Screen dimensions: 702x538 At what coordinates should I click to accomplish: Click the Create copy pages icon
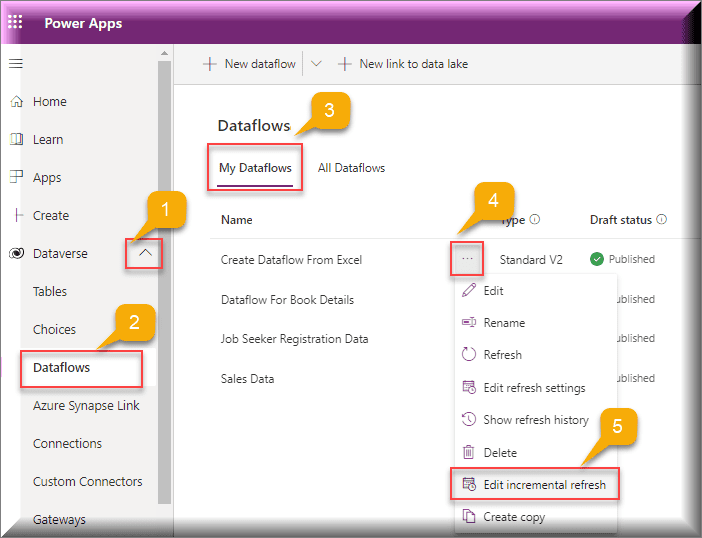point(468,516)
